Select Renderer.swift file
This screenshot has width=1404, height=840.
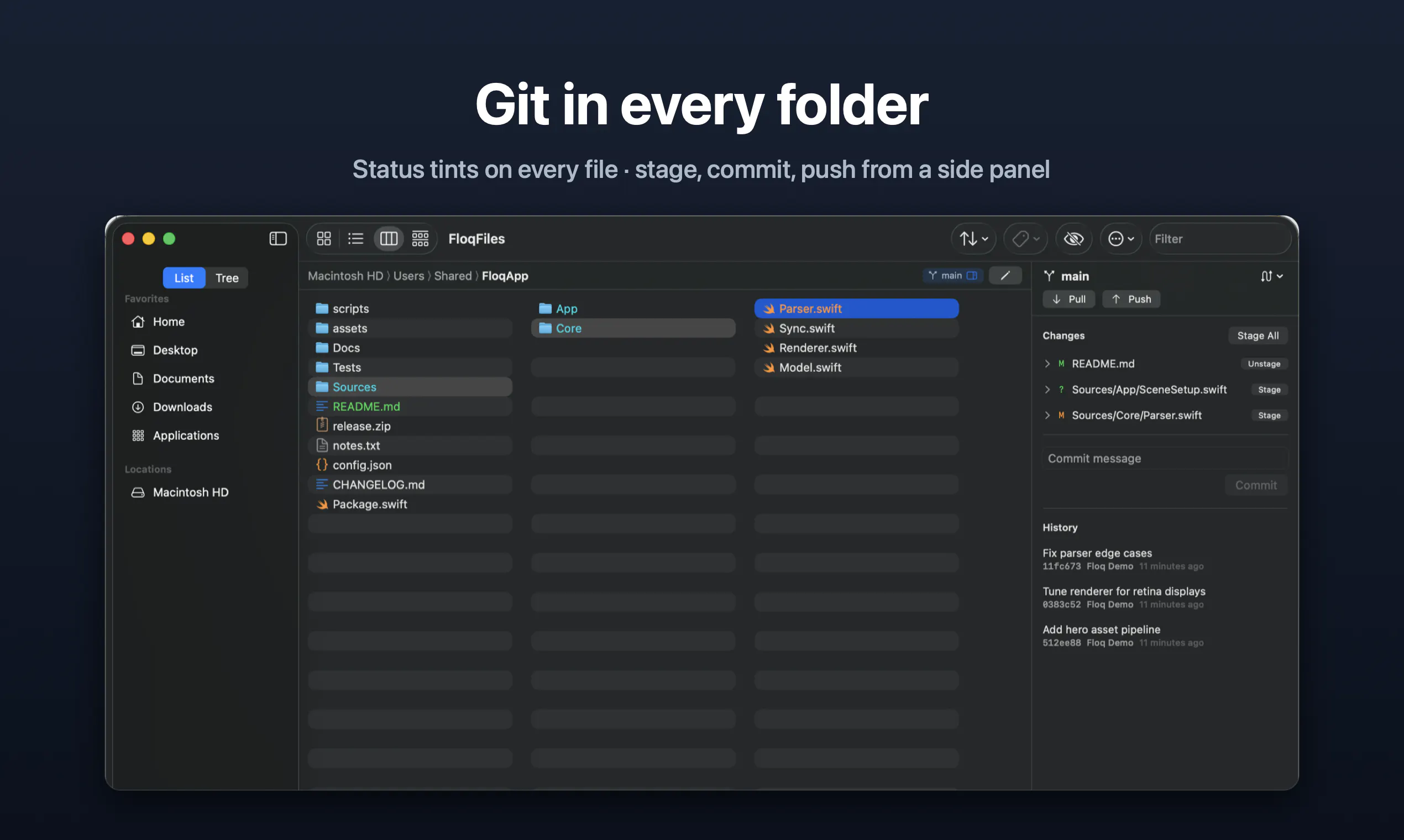tap(856, 348)
